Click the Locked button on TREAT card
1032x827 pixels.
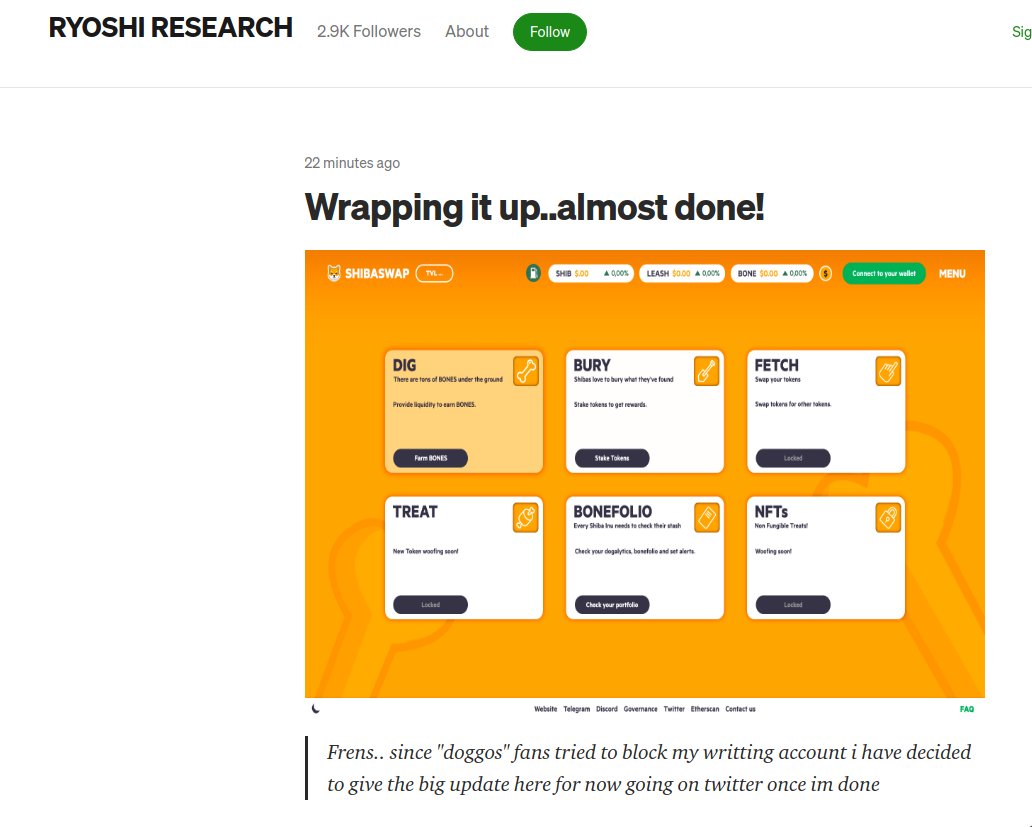(x=430, y=605)
